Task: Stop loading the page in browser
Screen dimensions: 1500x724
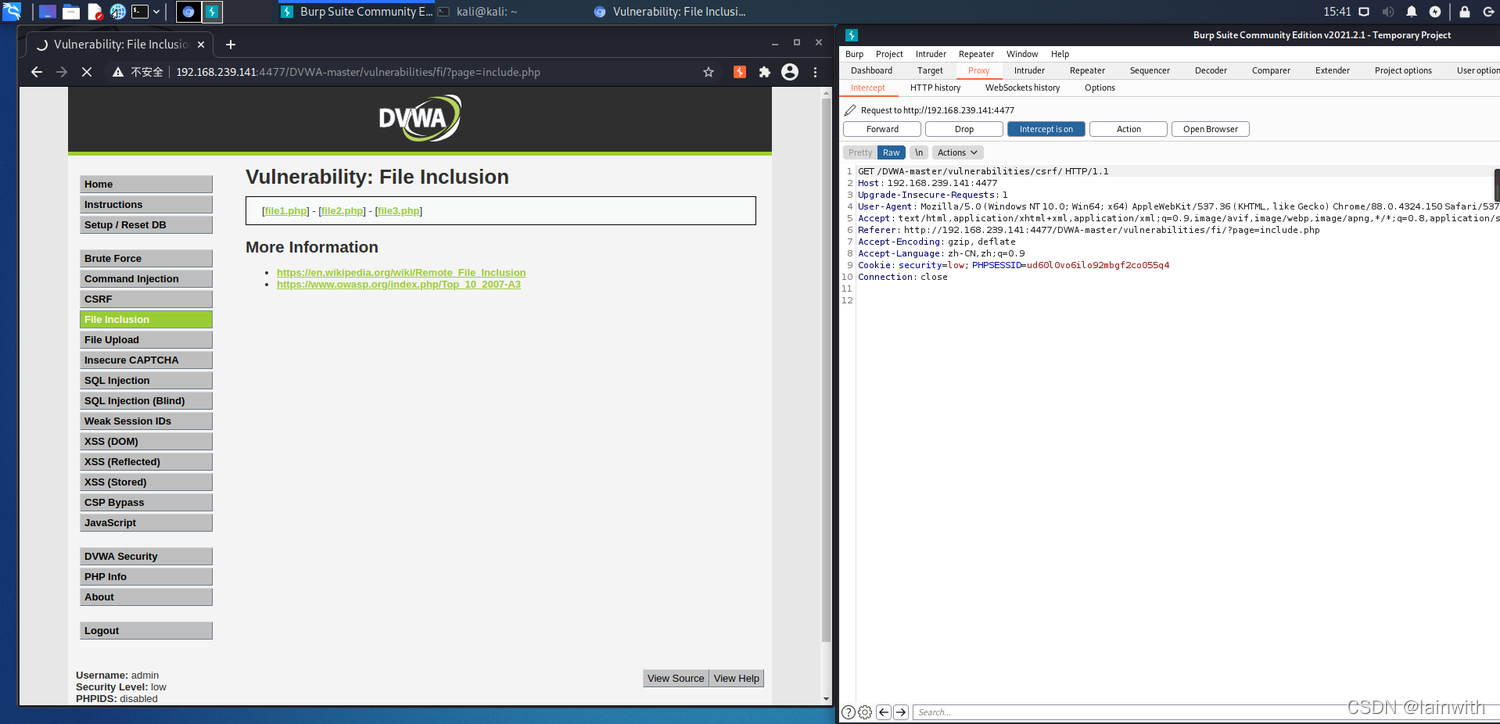Action: 86,72
